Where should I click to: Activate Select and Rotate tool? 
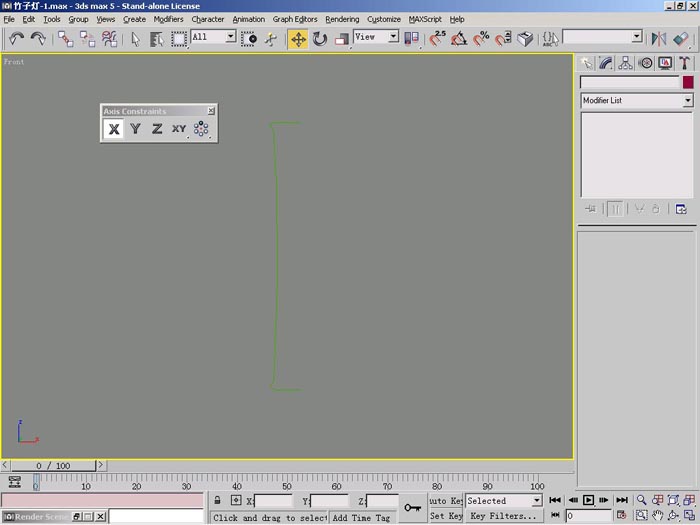tap(320, 39)
